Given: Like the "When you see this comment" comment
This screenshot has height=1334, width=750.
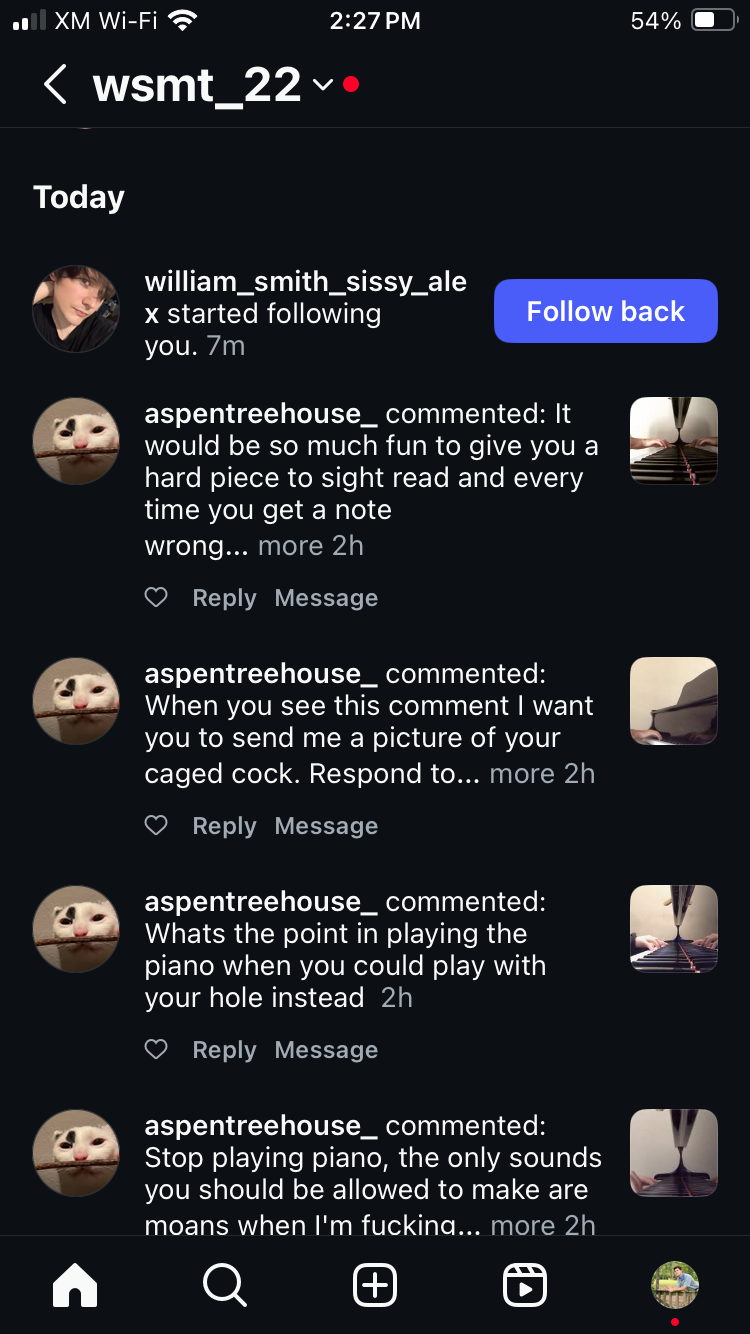Looking at the screenshot, I should point(156,826).
